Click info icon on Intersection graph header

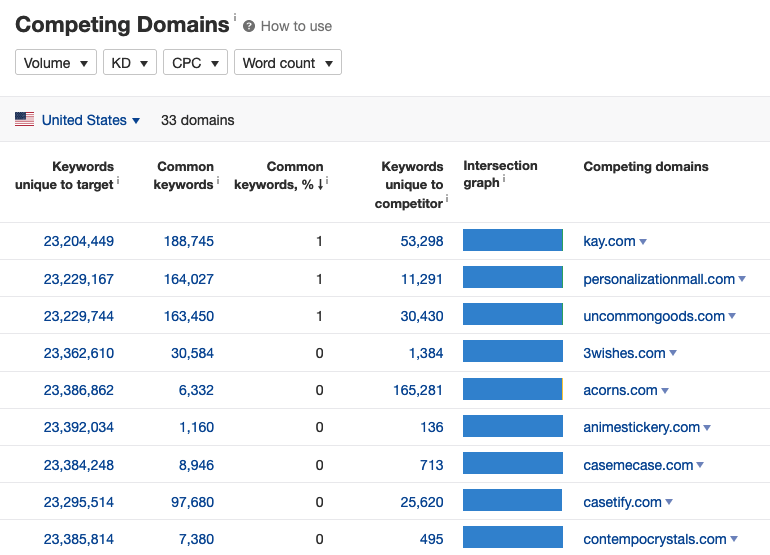(x=504, y=179)
